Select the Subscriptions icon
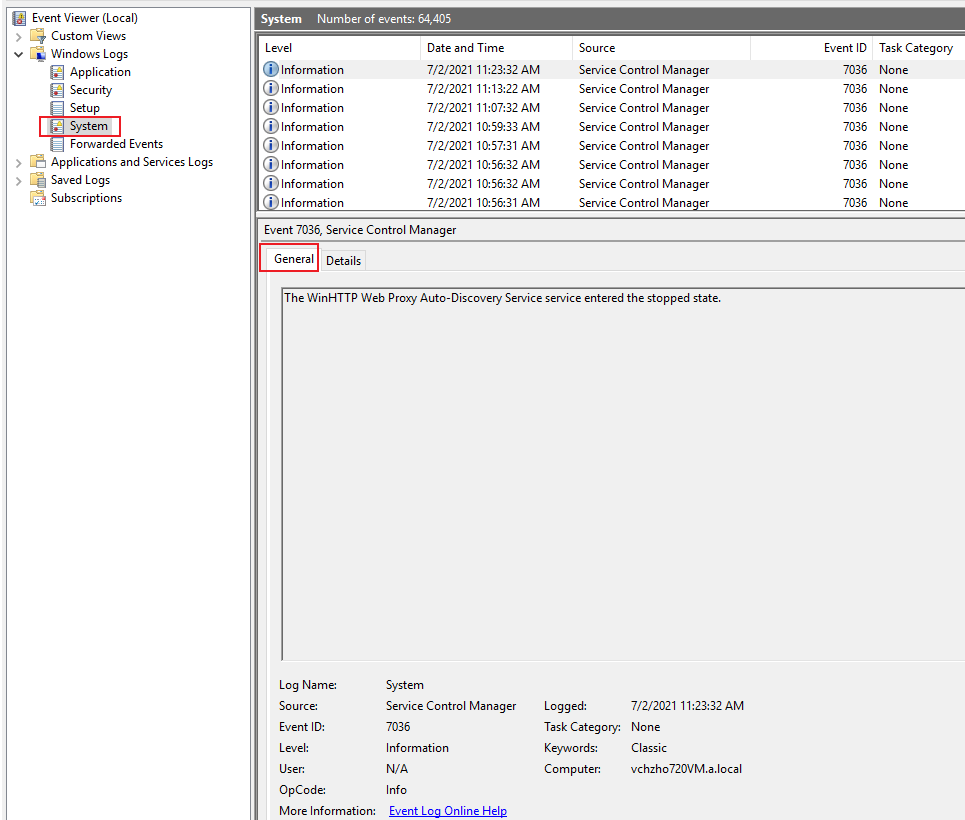The image size is (965, 820). tap(38, 197)
